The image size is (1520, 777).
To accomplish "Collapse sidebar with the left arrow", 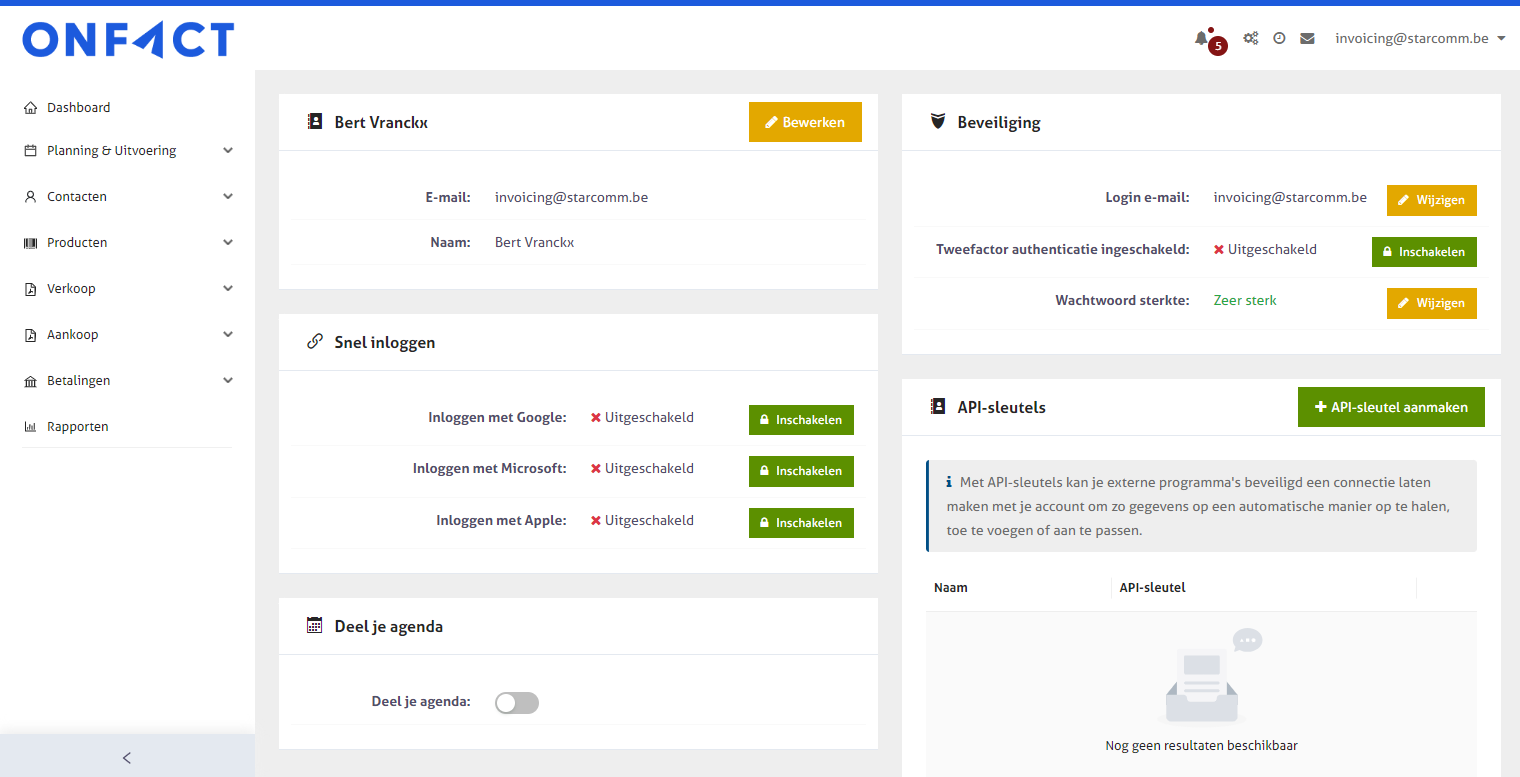I will coord(127,757).
